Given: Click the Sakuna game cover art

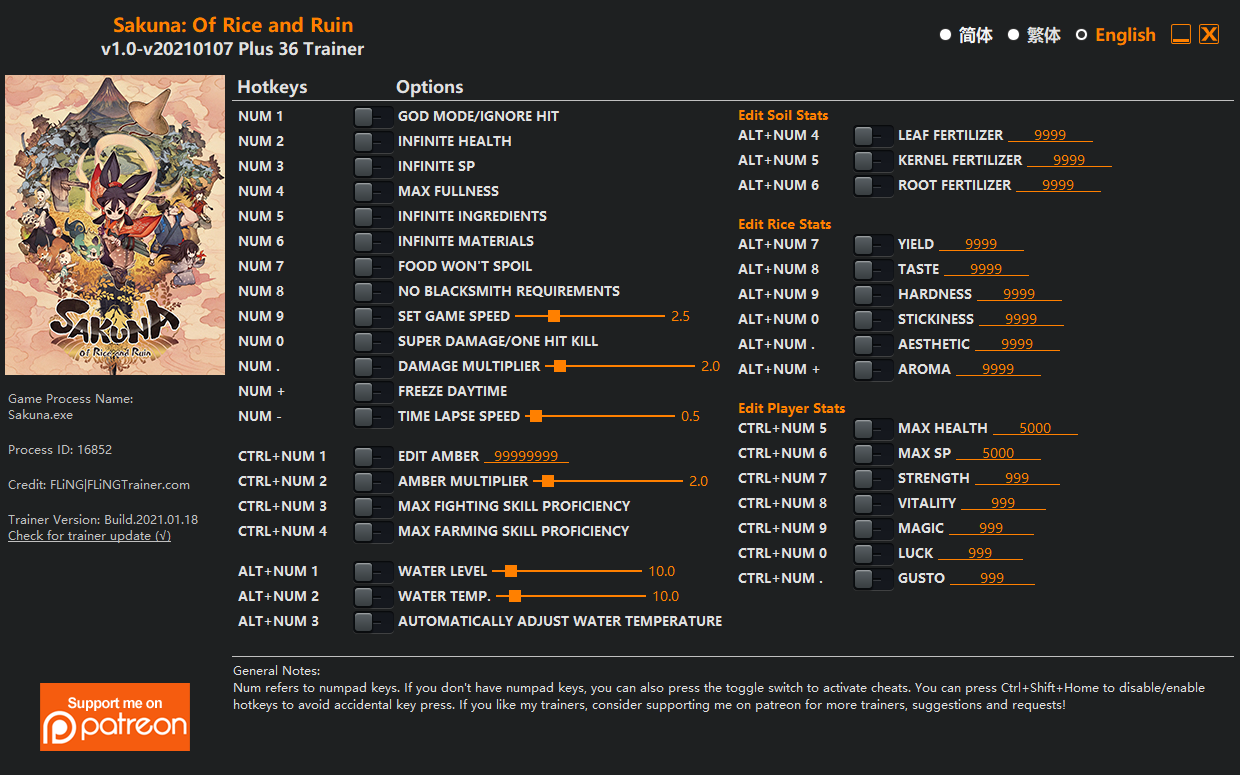Looking at the screenshot, I should coord(115,225).
